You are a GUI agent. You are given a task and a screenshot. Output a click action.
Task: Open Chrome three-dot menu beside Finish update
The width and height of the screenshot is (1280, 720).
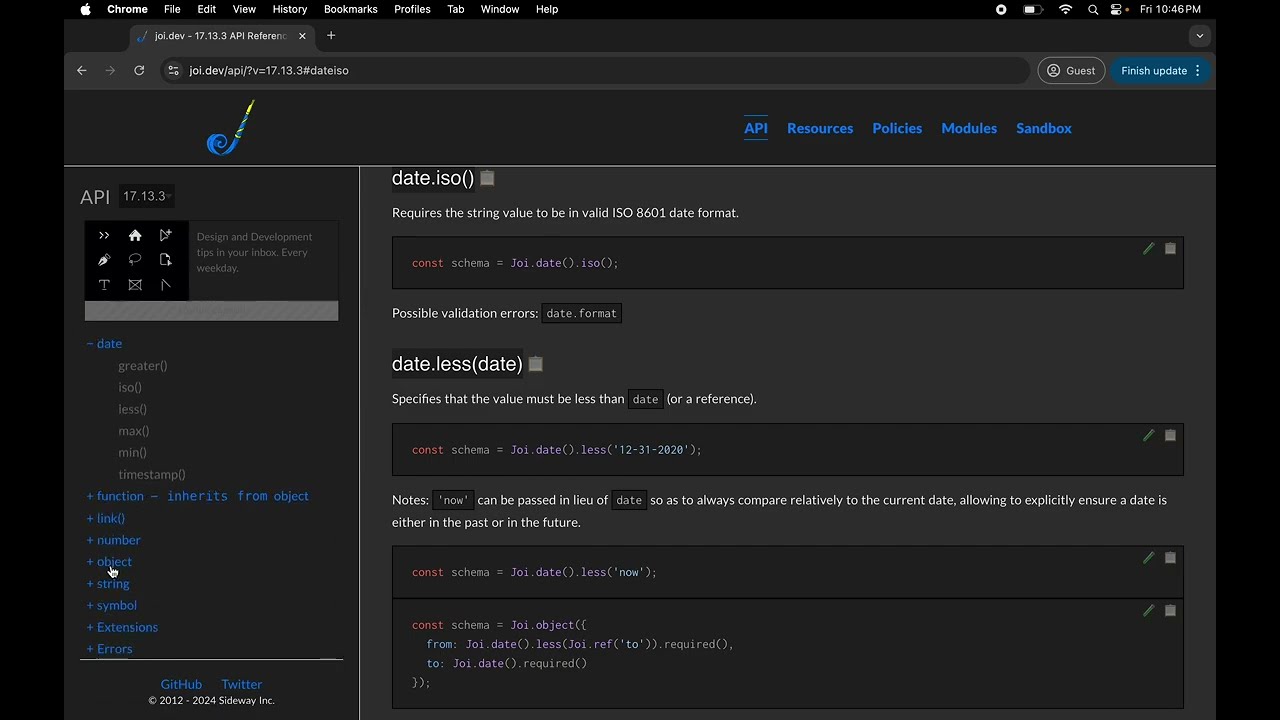(1198, 70)
